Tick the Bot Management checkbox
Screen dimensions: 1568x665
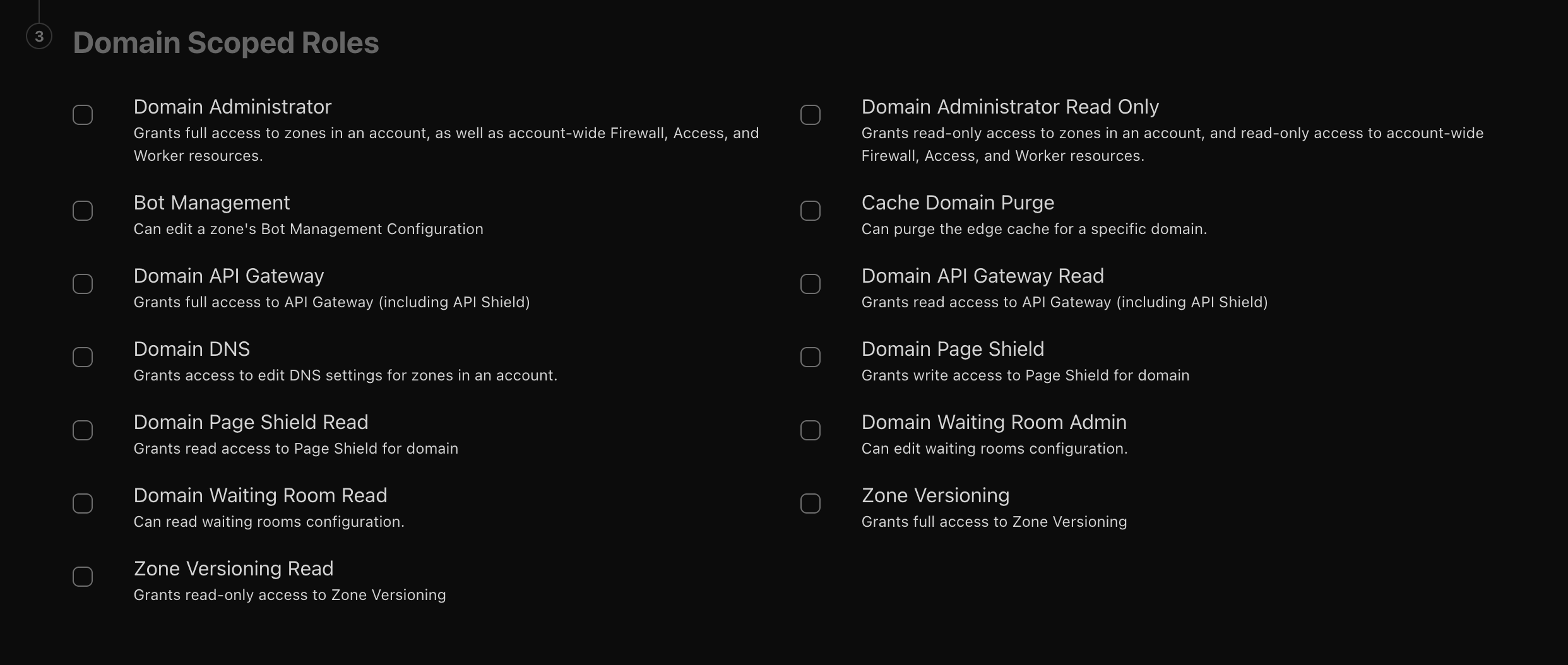[x=83, y=211]
